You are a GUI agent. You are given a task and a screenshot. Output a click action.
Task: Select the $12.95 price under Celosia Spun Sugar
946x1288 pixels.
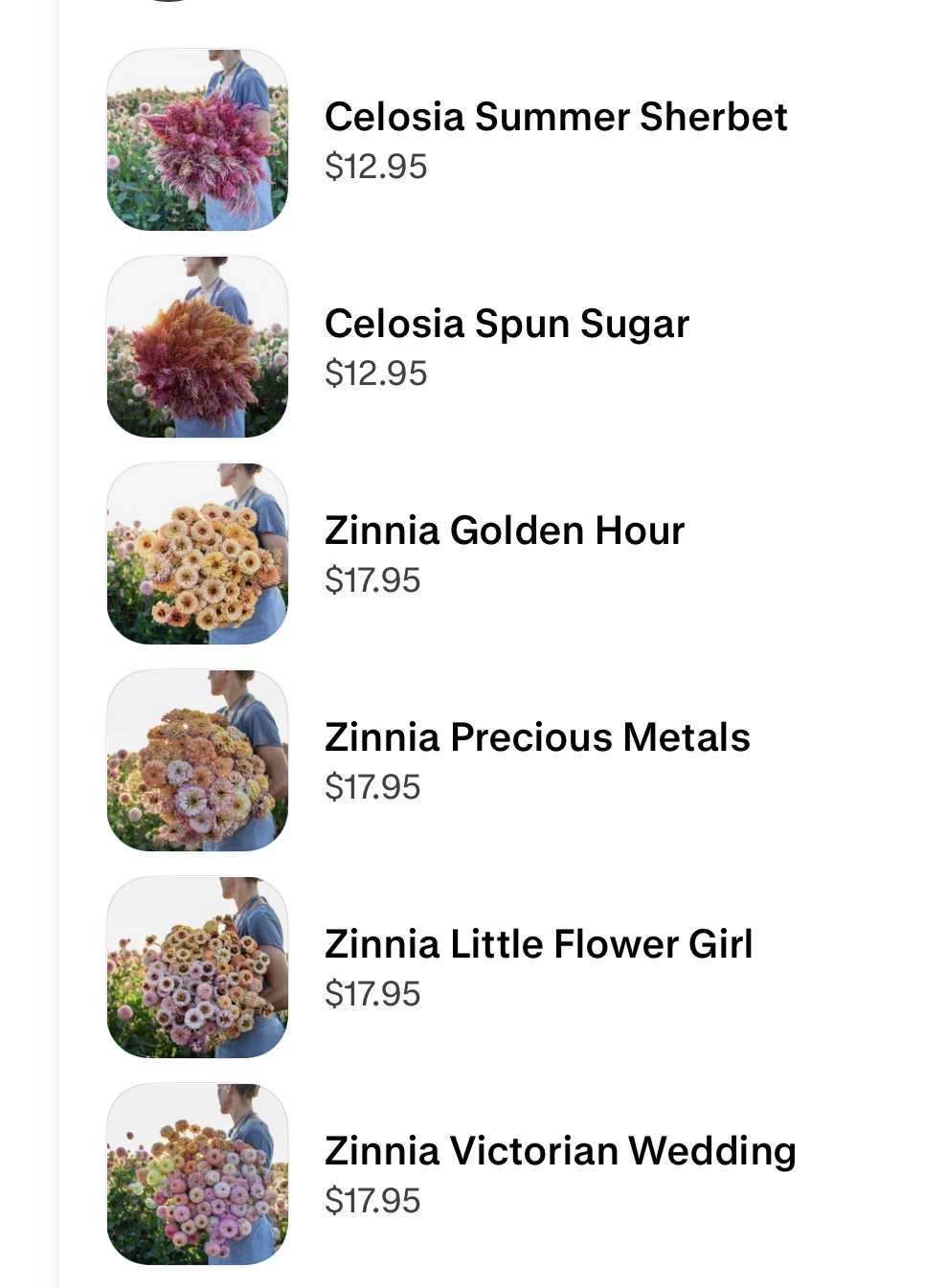click(375, 373)
